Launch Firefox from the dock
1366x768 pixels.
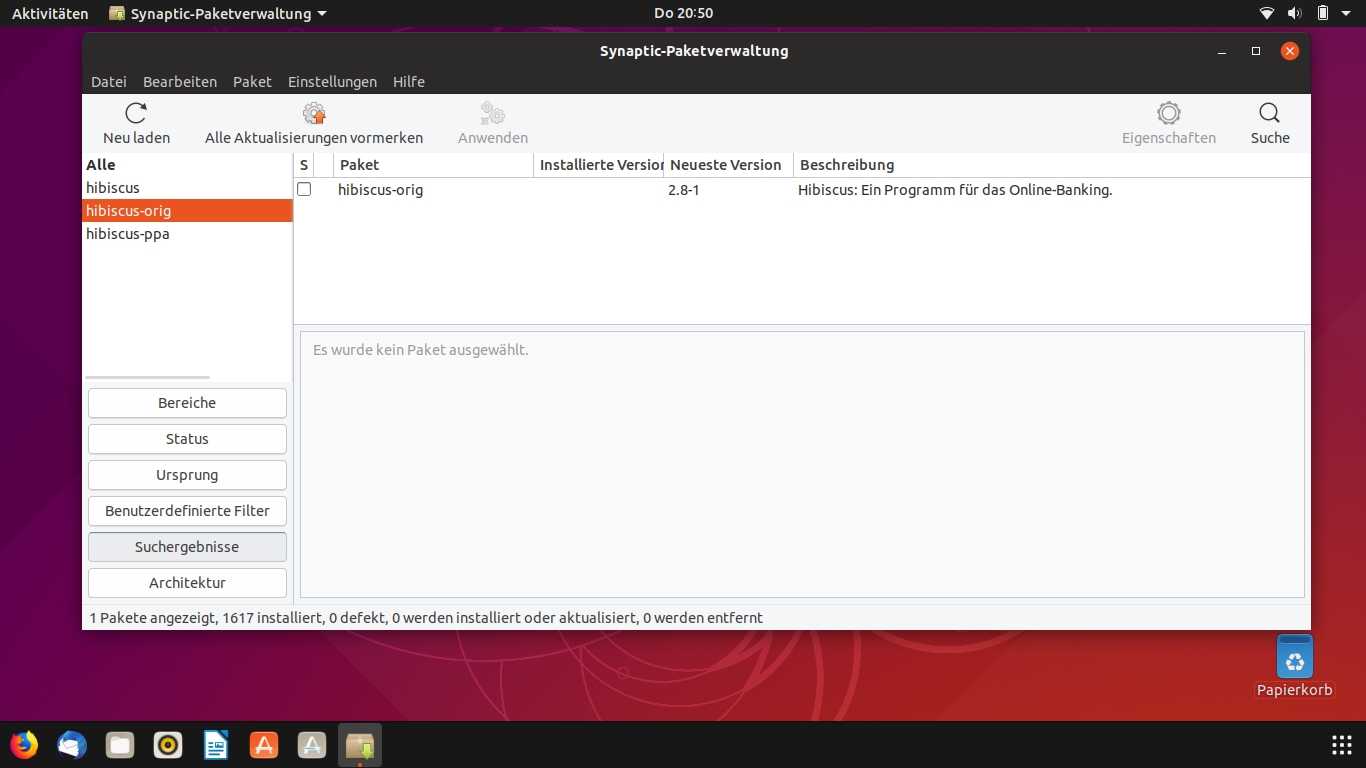click(24, 745)
